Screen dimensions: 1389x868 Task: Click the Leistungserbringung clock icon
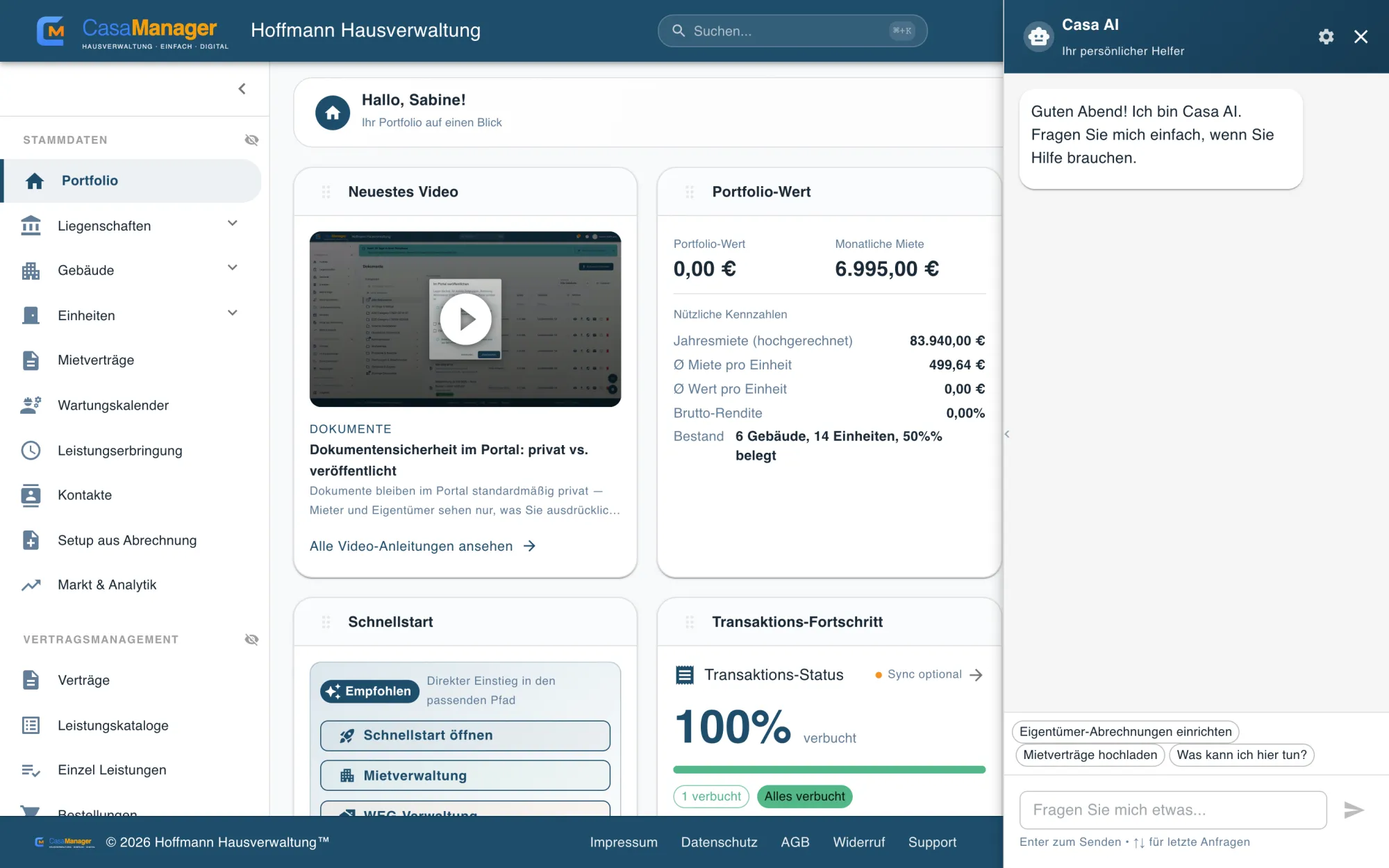(x=31, y=451)
